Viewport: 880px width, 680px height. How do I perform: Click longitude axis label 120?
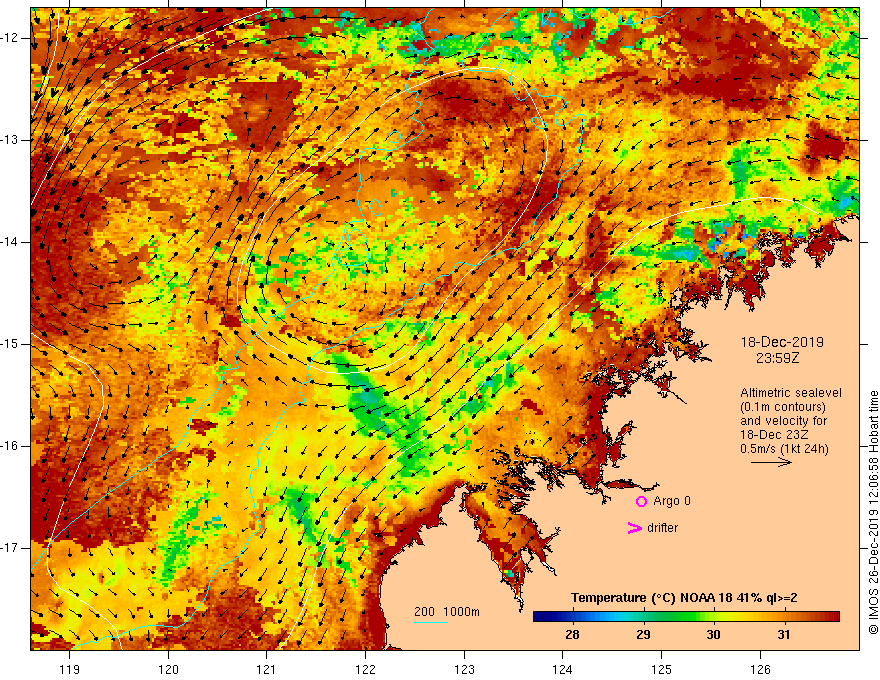coord(168,669)
